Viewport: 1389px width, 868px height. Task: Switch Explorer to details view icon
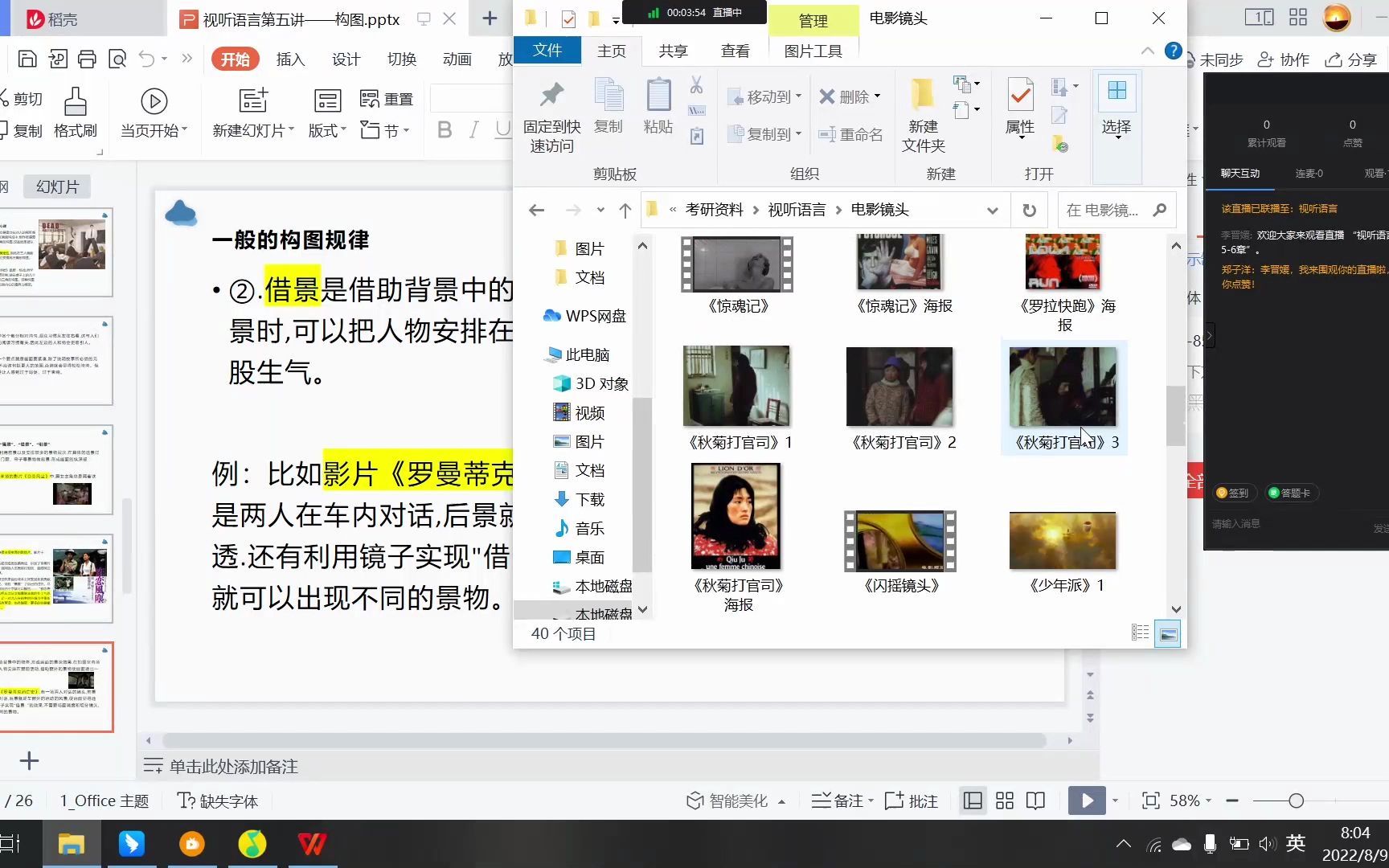(x=1140, y=633)
